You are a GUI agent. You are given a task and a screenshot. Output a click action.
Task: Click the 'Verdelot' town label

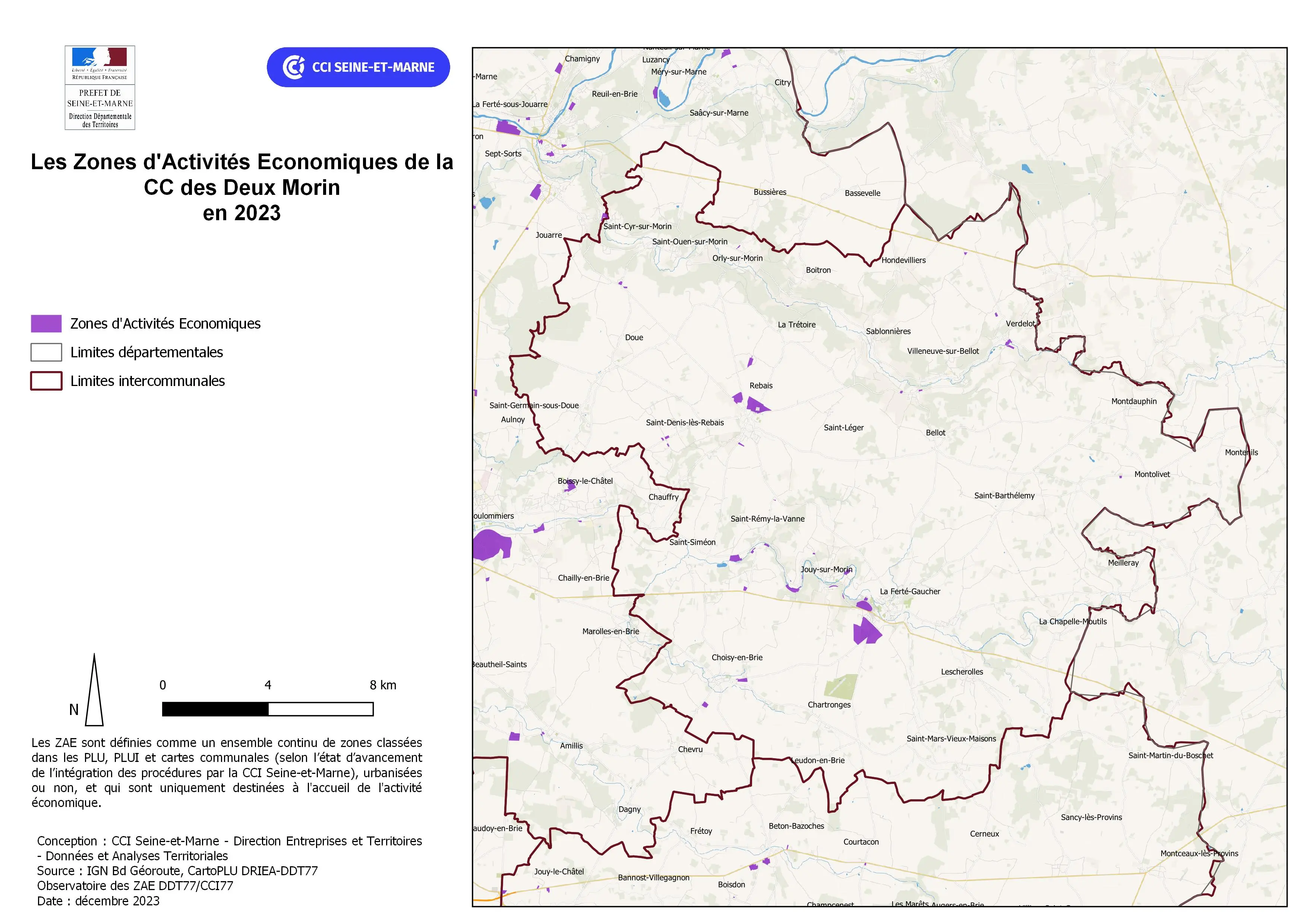pos(1021,324)
